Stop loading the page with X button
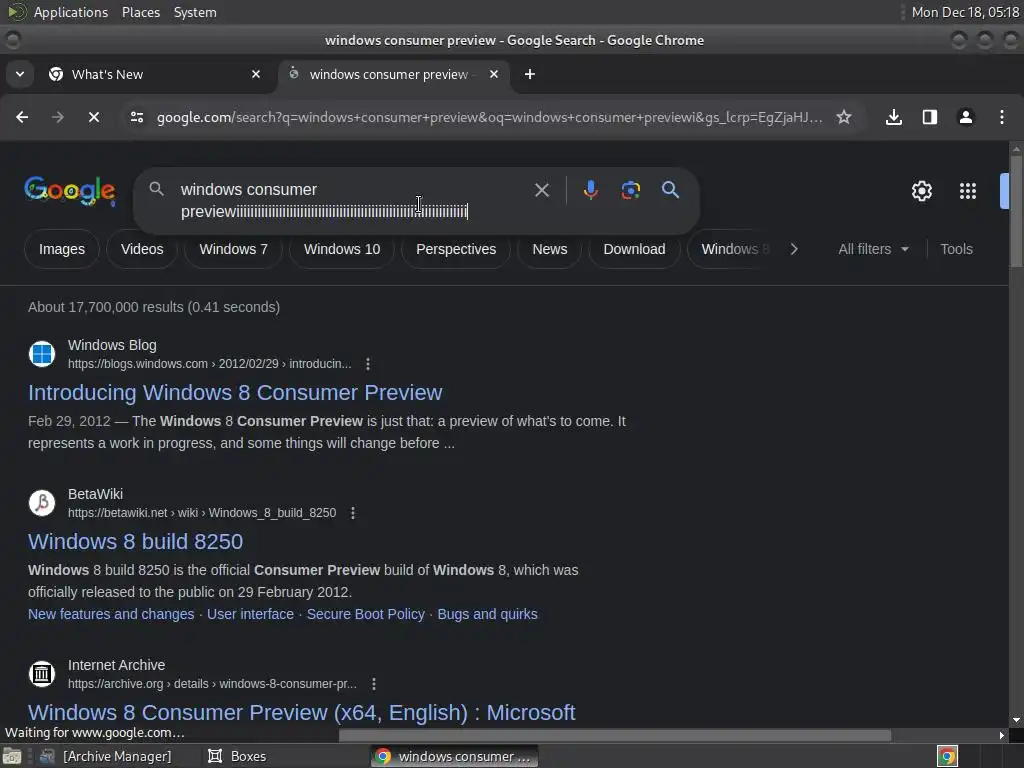The height and width of the screenshot is (768, 1024). coord(94,117)
